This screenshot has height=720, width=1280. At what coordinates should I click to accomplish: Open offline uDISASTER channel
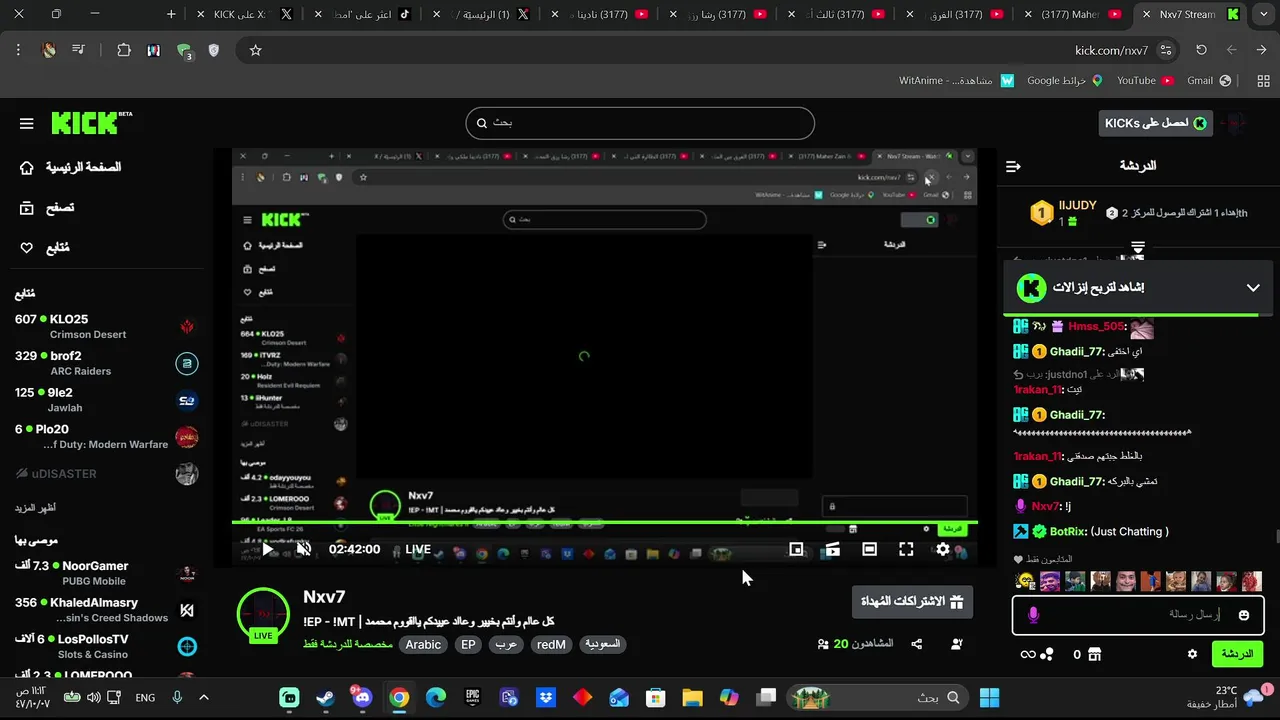(107, 474)
